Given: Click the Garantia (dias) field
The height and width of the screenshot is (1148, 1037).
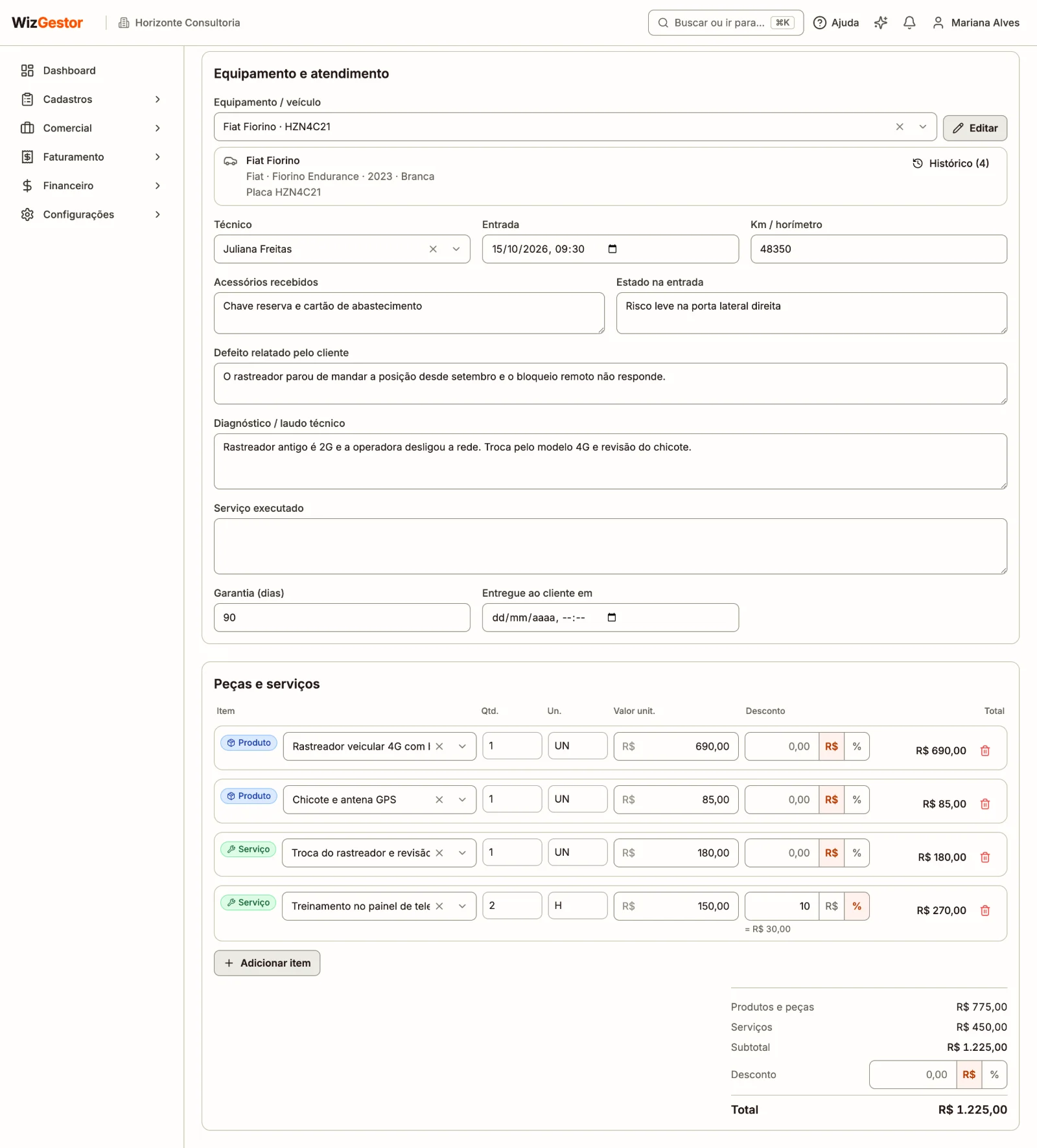Looking at the screenshot, I should (342, 617).
